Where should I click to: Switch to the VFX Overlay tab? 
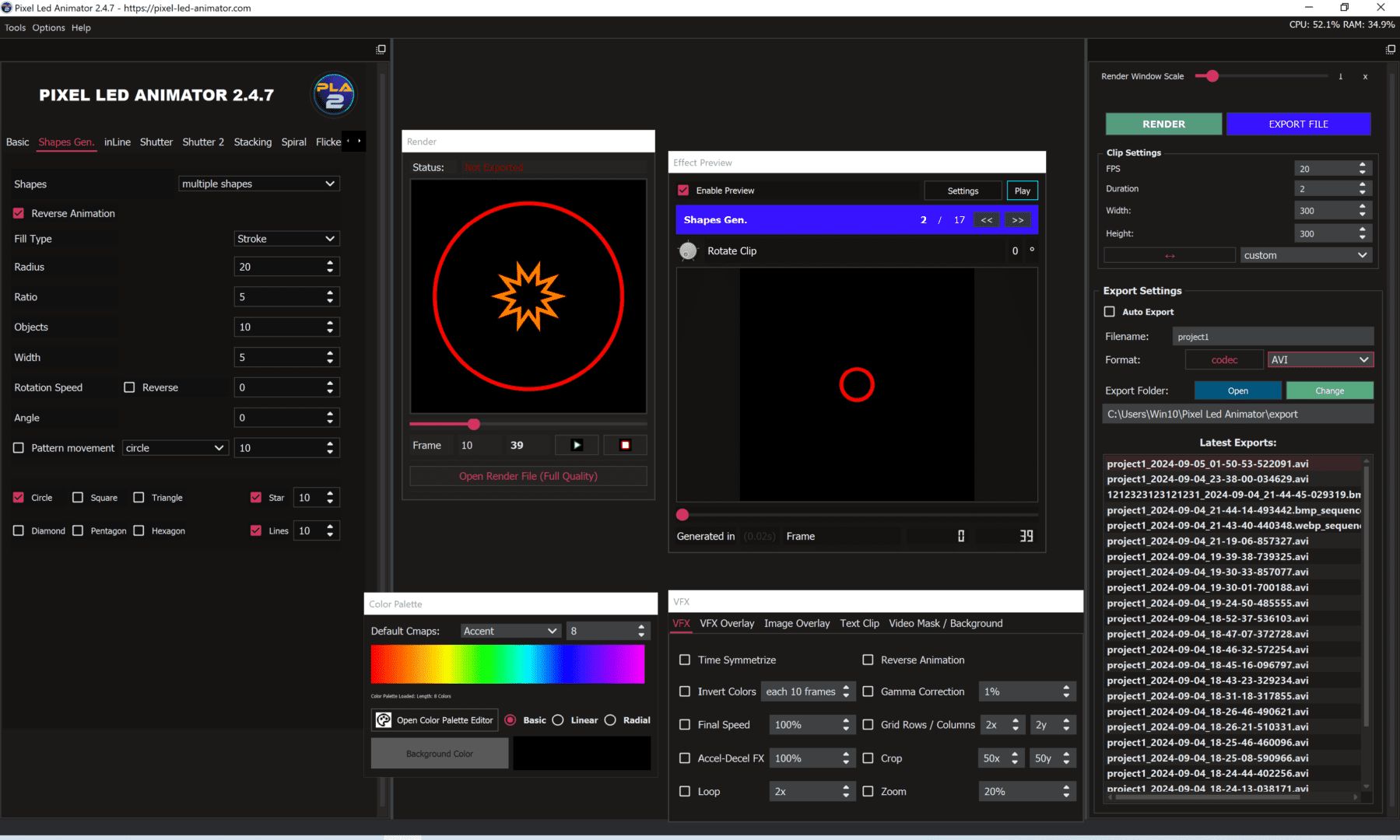click(x=727, y=623)
